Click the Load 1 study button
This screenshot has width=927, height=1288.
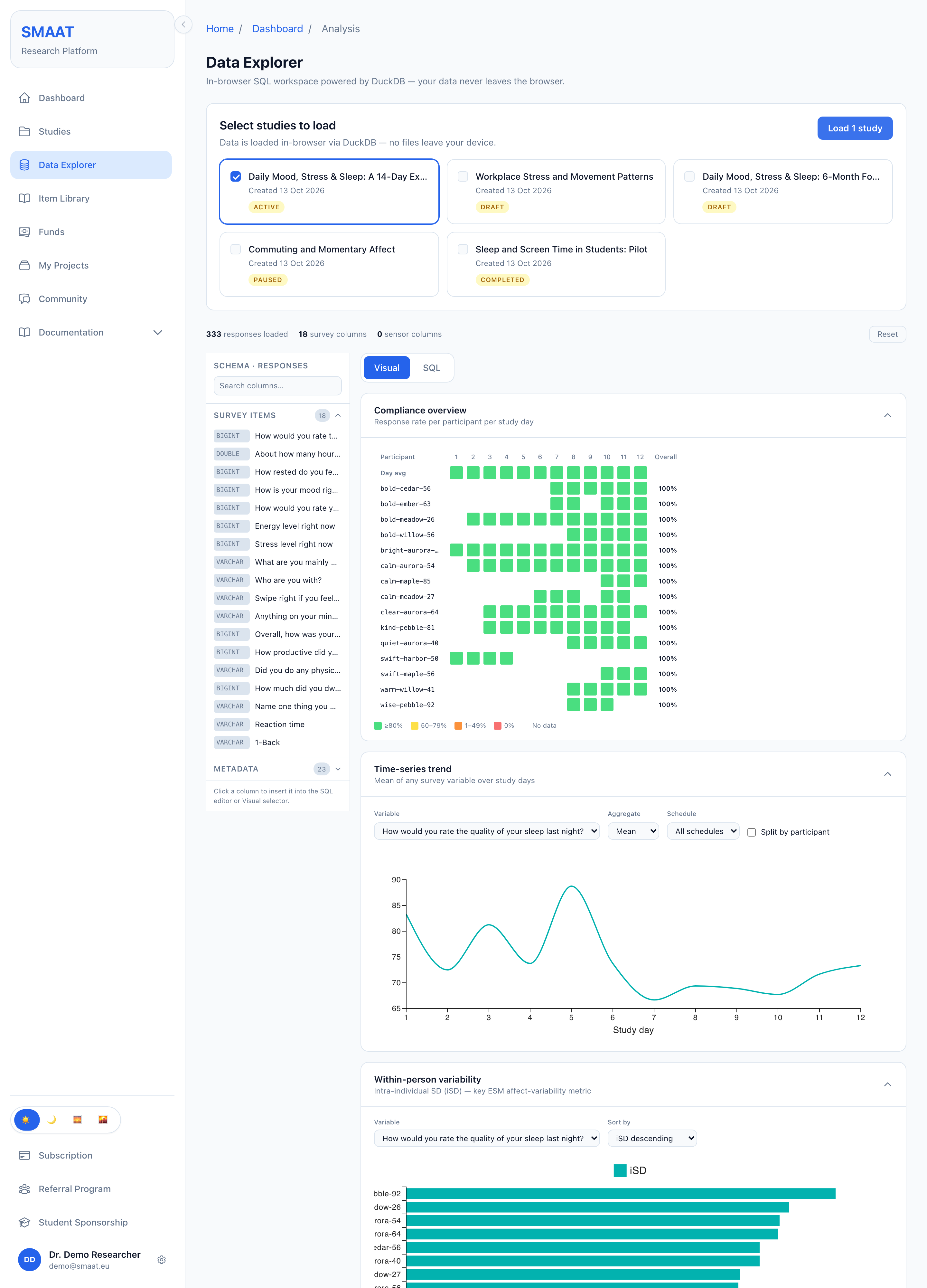(854, 128)
